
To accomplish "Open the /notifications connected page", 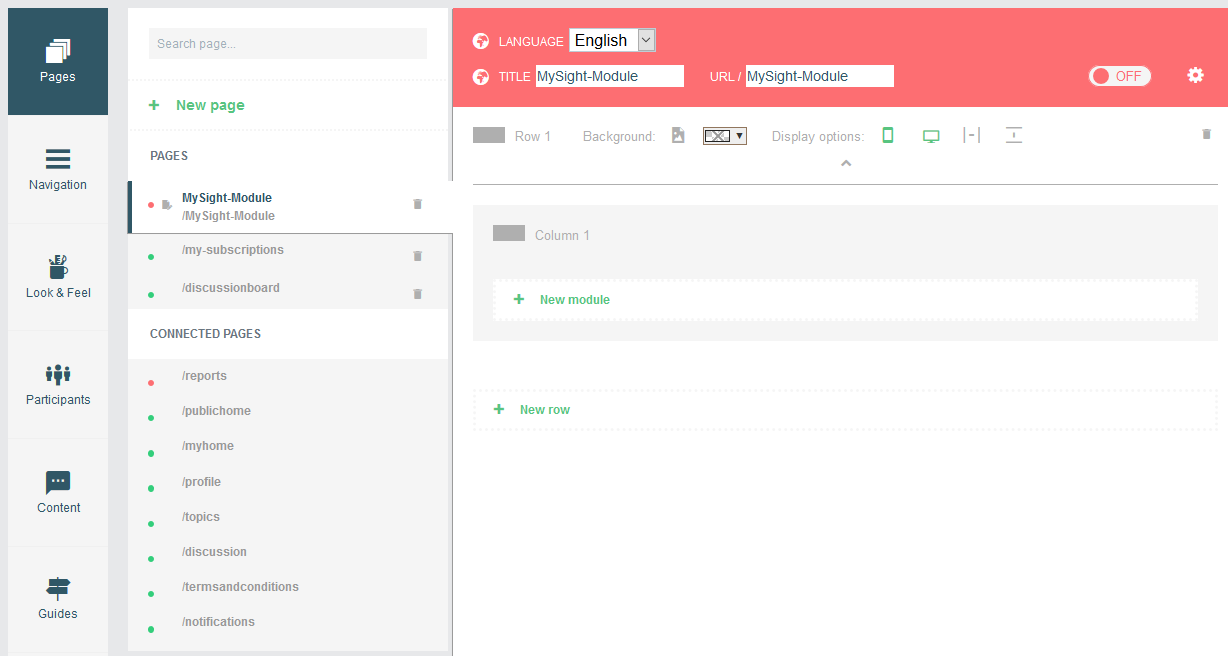I will point(218,622).
